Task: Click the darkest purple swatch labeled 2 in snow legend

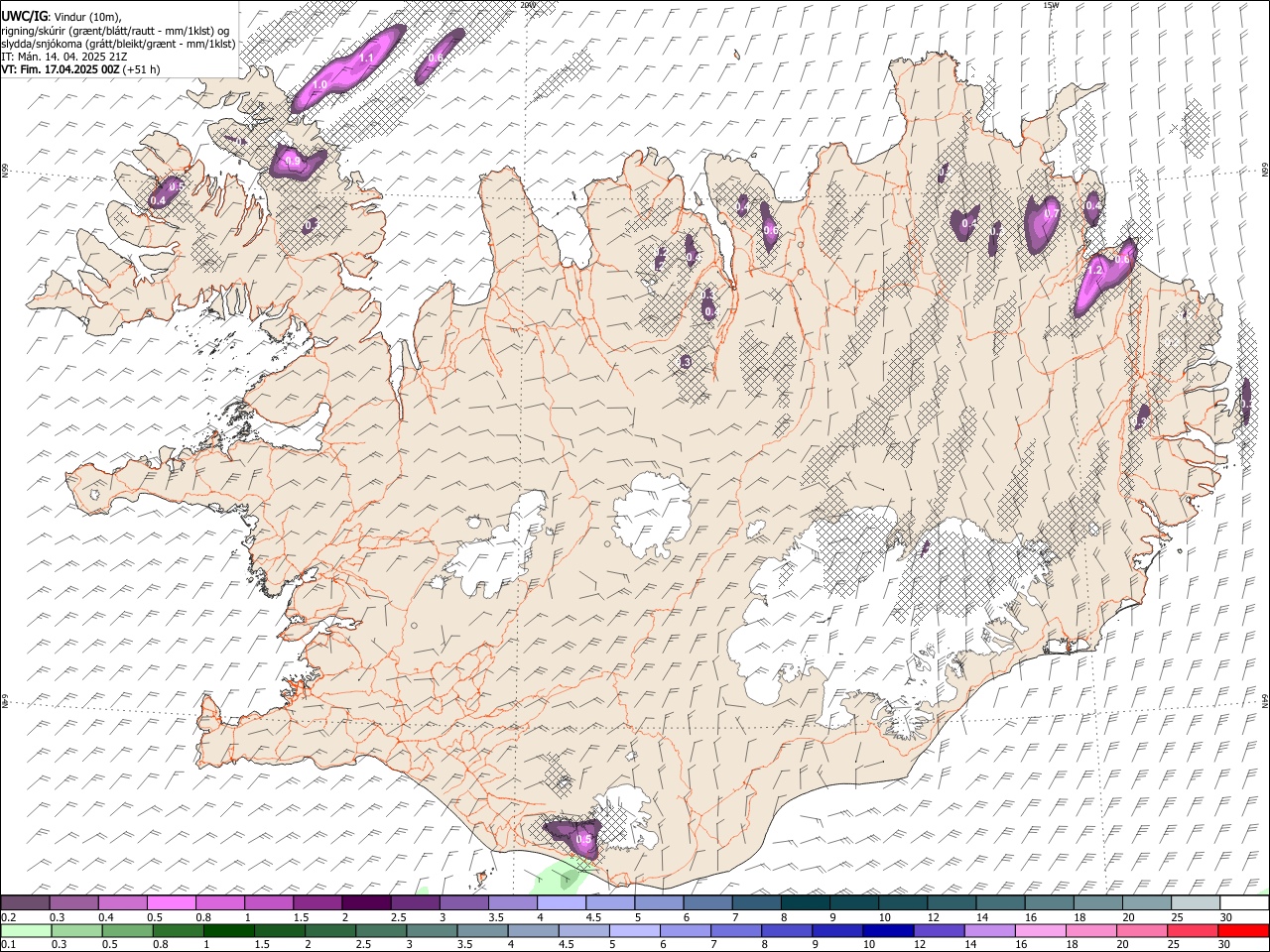Action: [365, 903]
